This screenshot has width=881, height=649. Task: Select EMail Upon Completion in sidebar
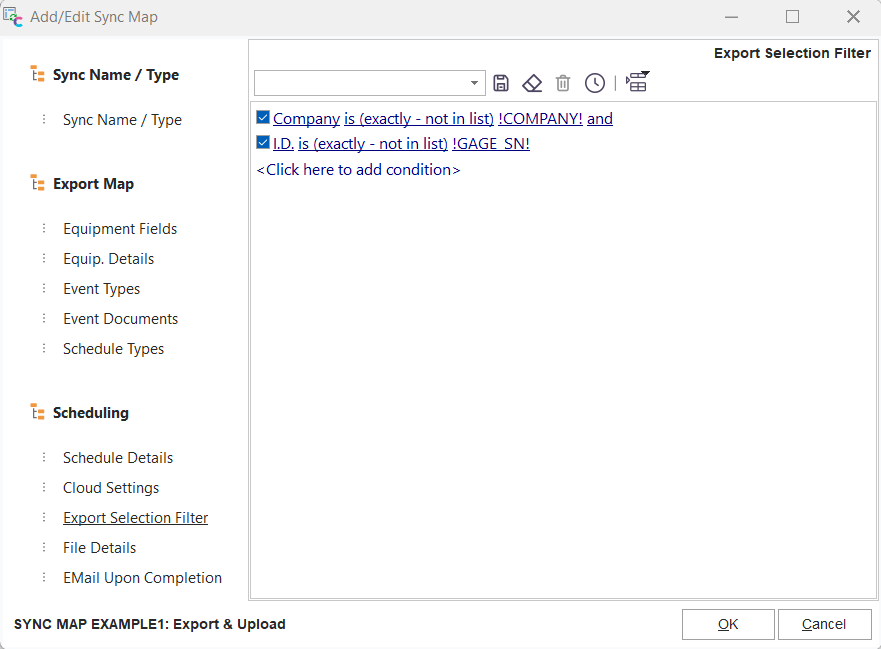point(142,578)
